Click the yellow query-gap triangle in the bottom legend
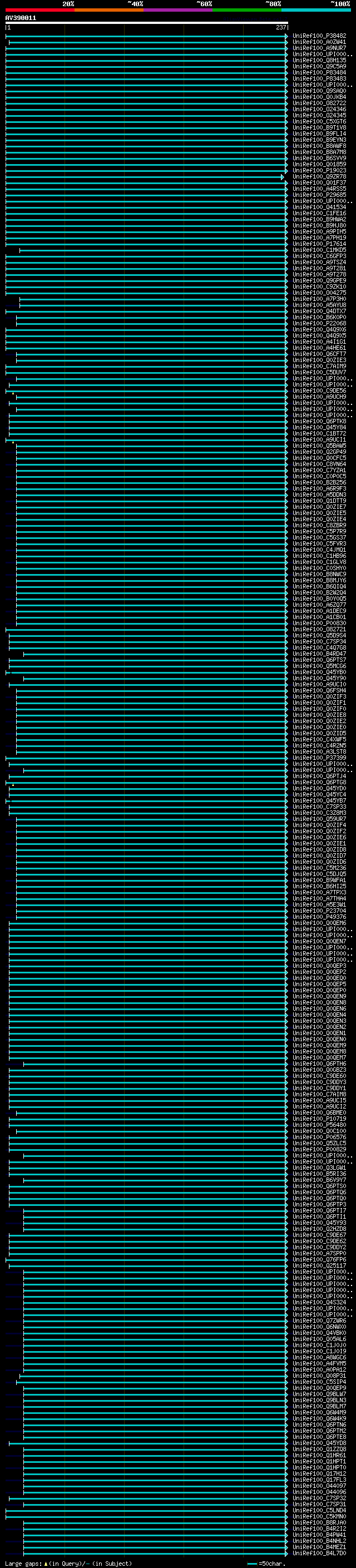The height and width of the screenshot is (1568, 356). point(46,1563)
